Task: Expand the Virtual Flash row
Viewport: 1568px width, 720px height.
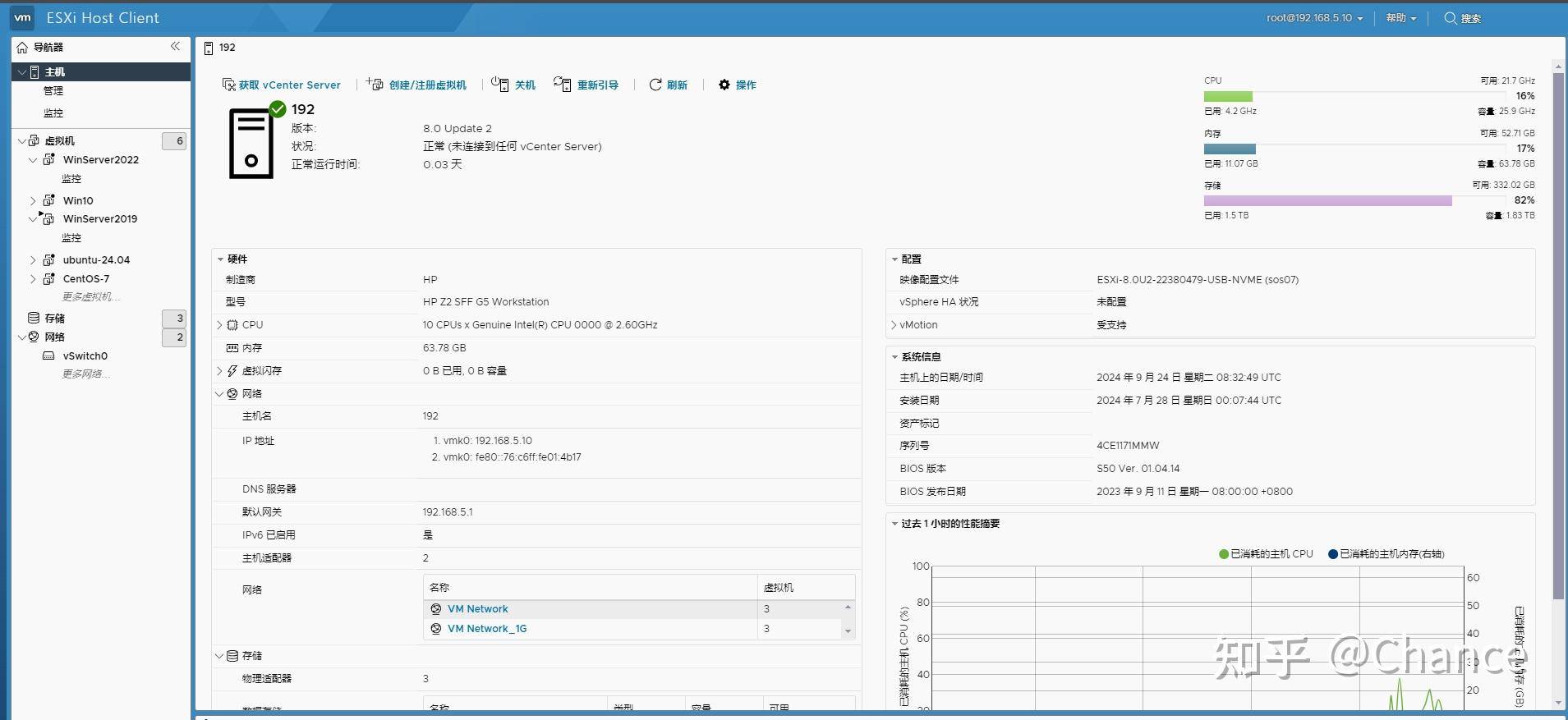Action: click(x=219, y=371)
